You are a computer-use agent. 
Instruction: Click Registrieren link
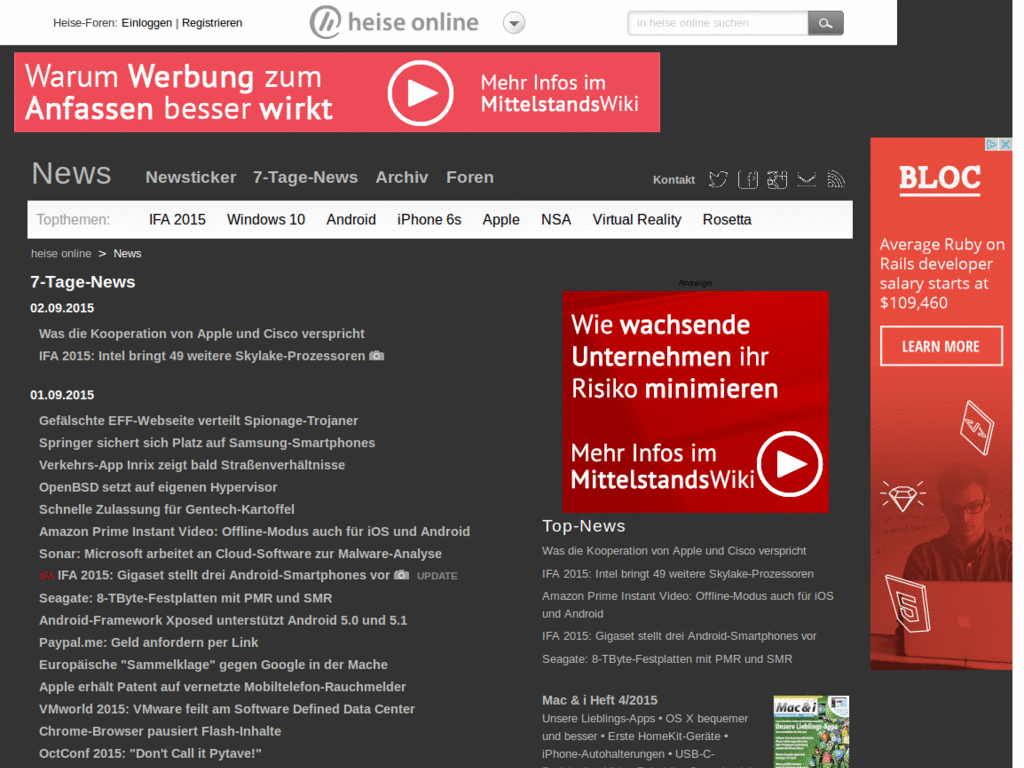212,23
